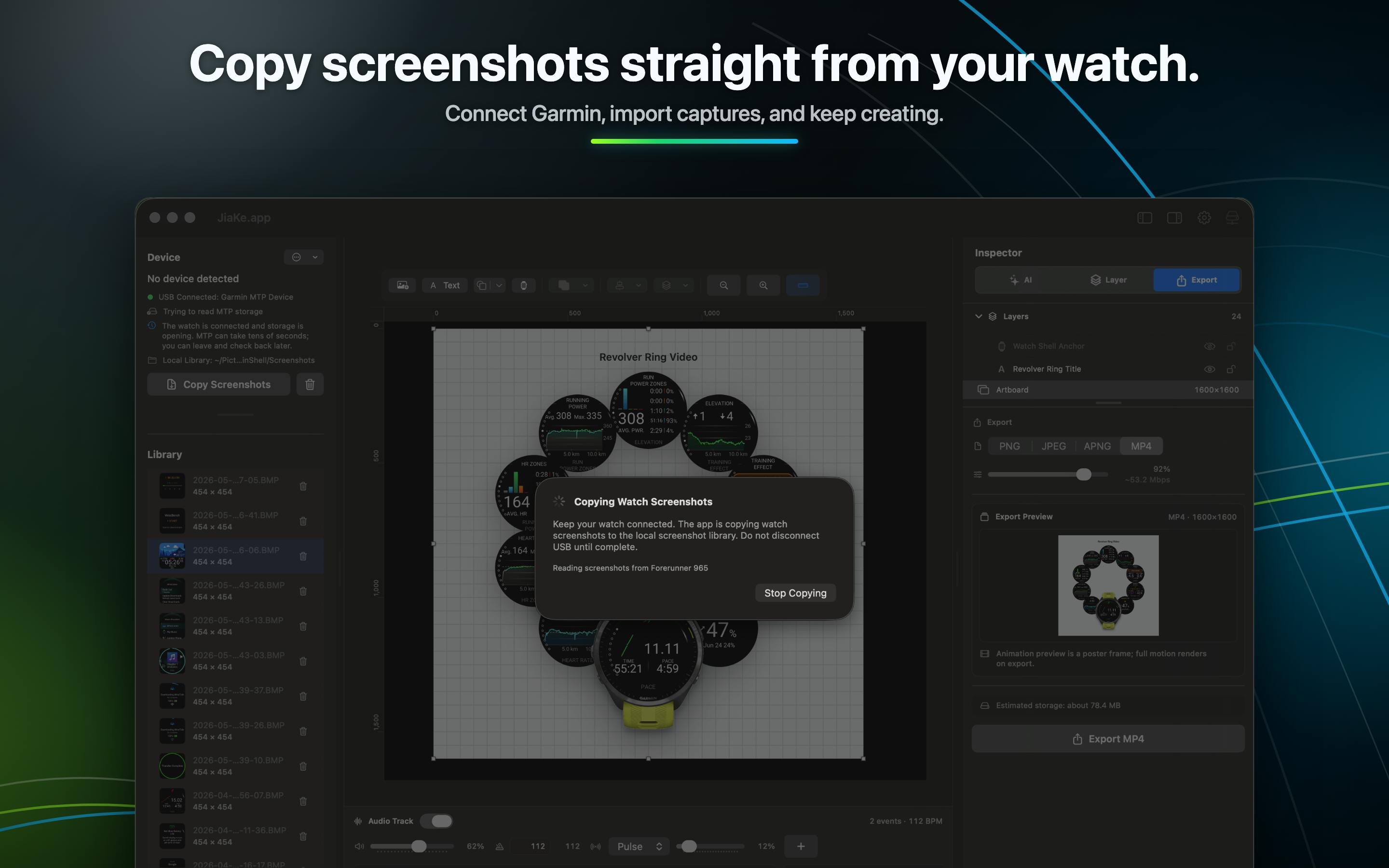Delete the 2026-05-...7-05.BMP library item
The height and width of the screenshot is (868, 1389).
click(x=303, y=486)
